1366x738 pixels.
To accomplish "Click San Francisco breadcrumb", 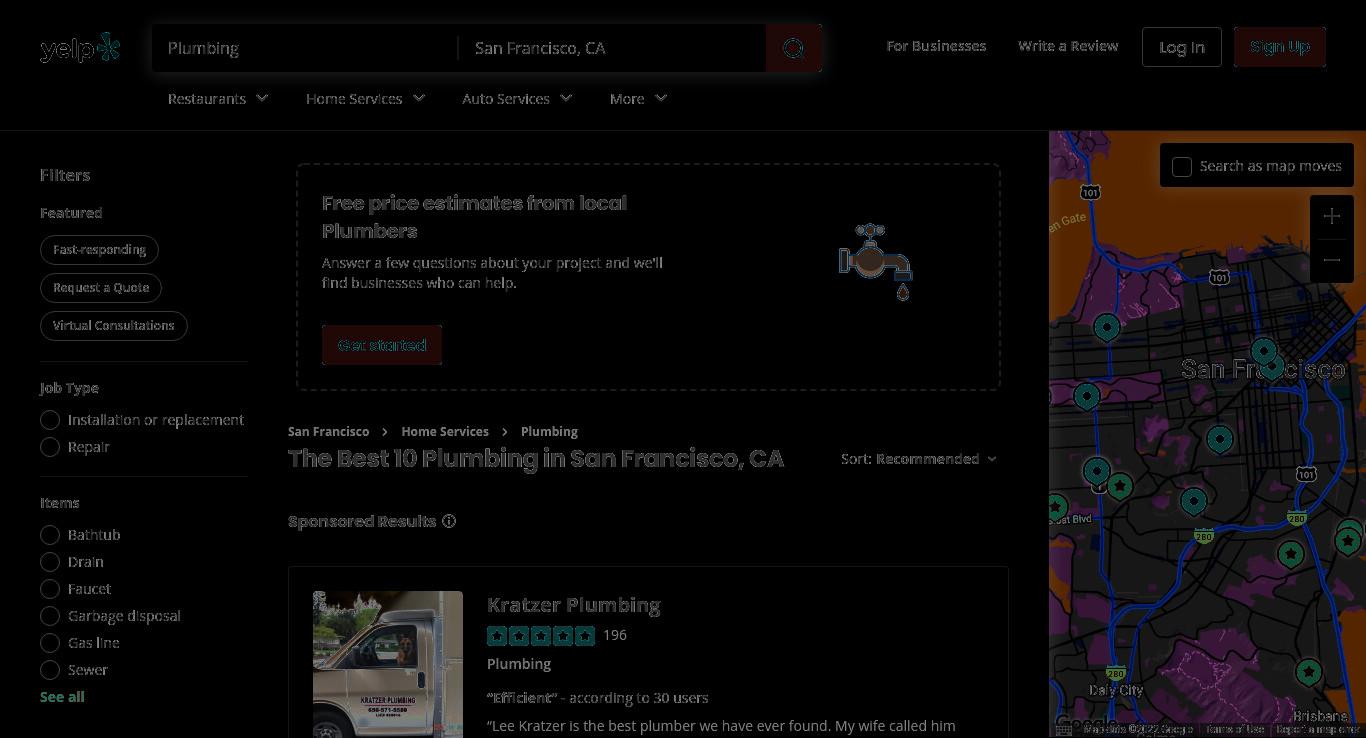I will 328,432.
